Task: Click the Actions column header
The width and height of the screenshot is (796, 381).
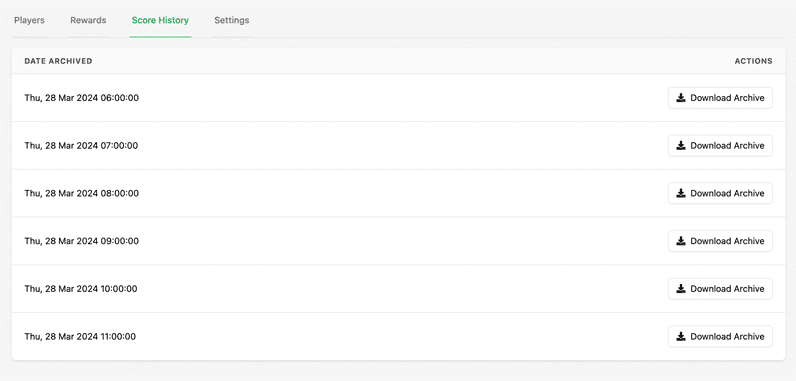Action: pyautogui.click(x=753, y=61)
